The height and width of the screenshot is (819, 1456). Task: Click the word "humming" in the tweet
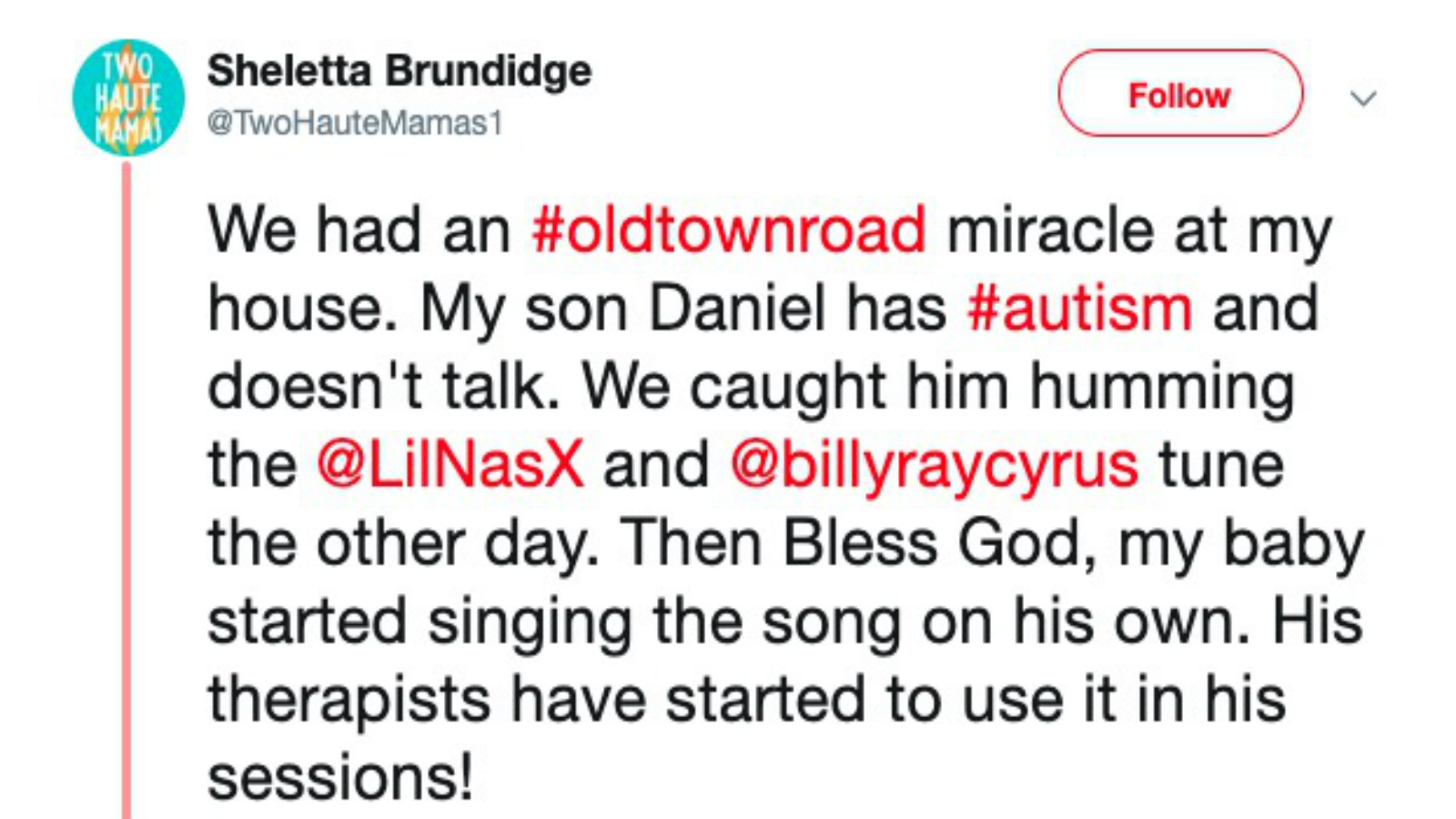pos(1161,387)
